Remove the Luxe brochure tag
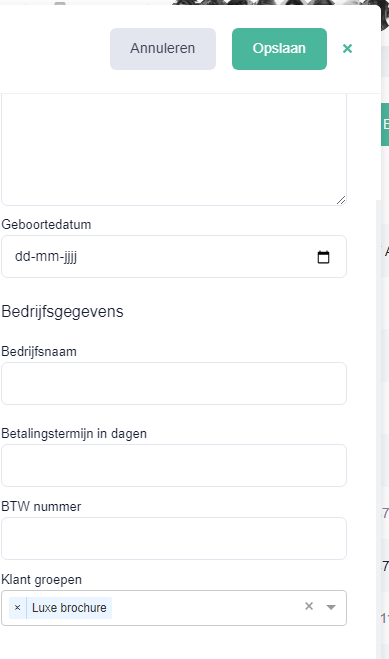Image resolution: width=389 pixels, height=659 pixels. coord(18,608)
